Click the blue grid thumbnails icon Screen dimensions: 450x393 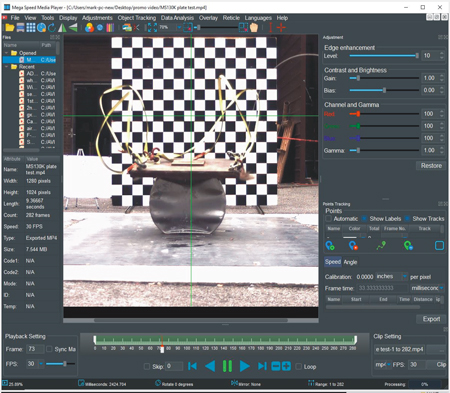[31, 28]
